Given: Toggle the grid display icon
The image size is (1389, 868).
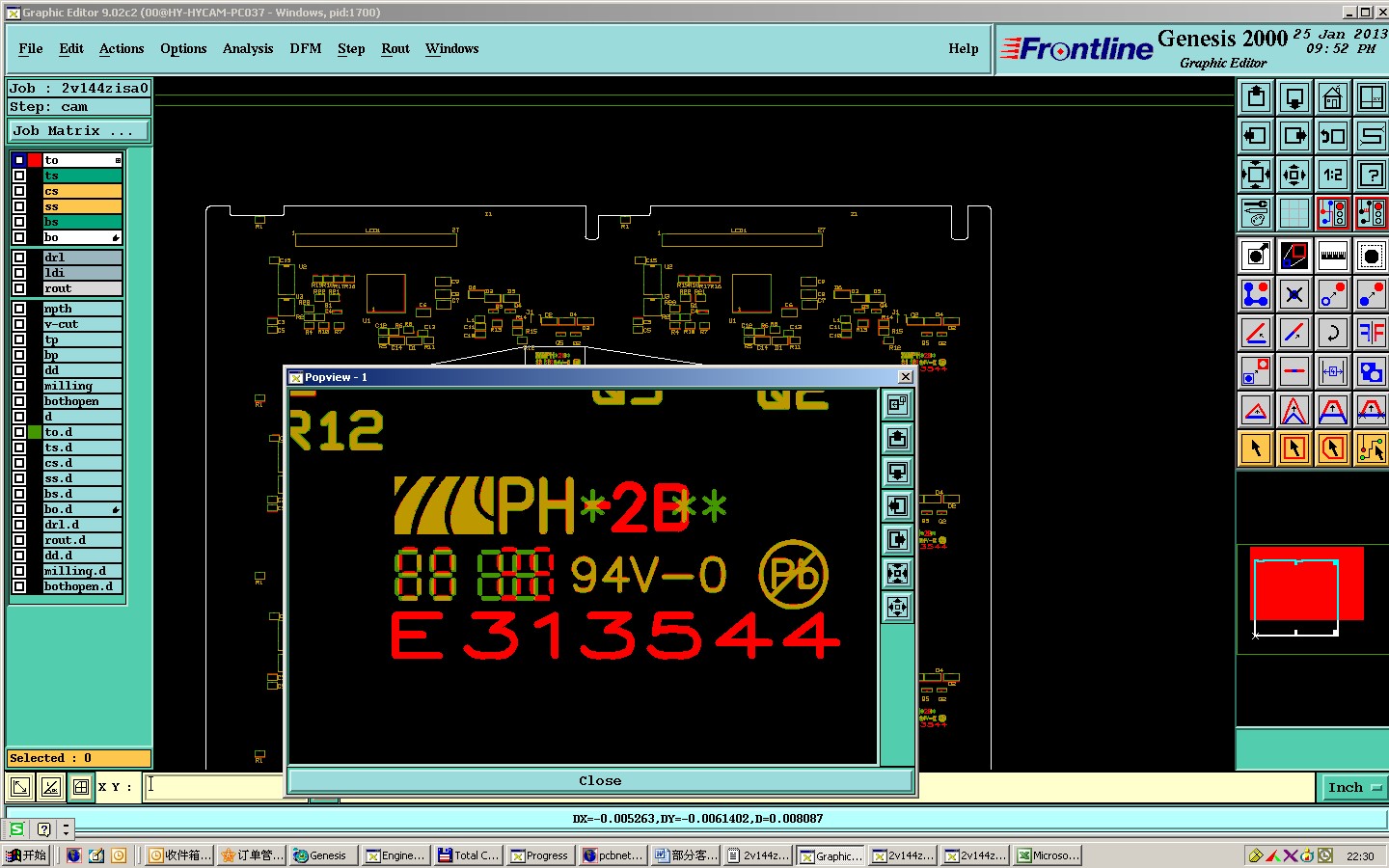Looking at the screenshot, I should 1294,213.
